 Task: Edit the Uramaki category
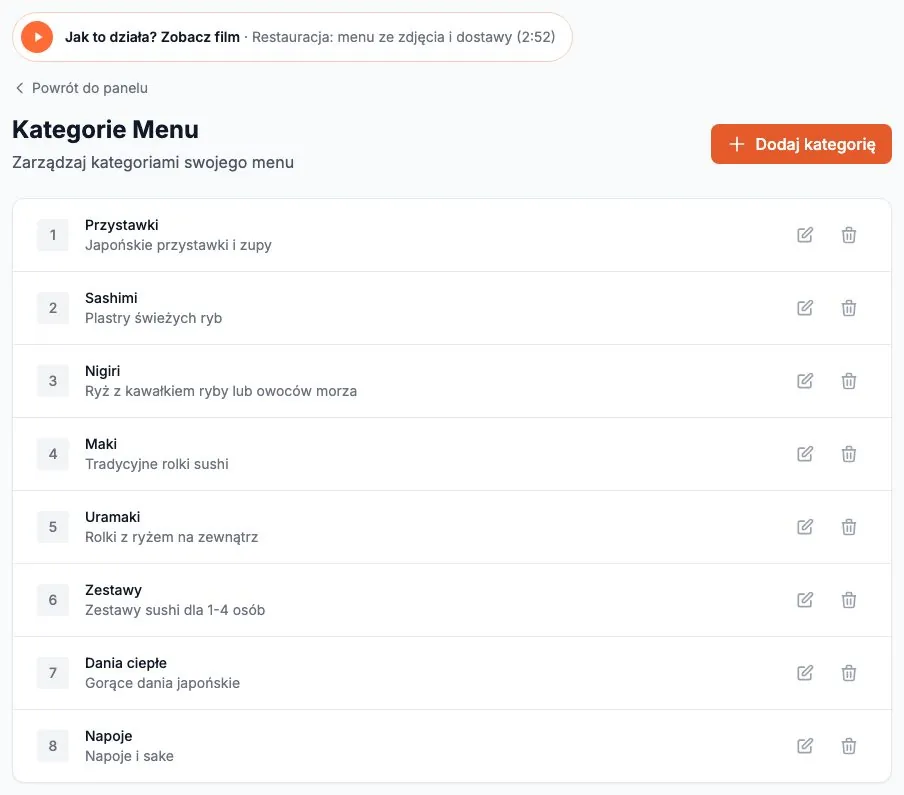(805, 527)
